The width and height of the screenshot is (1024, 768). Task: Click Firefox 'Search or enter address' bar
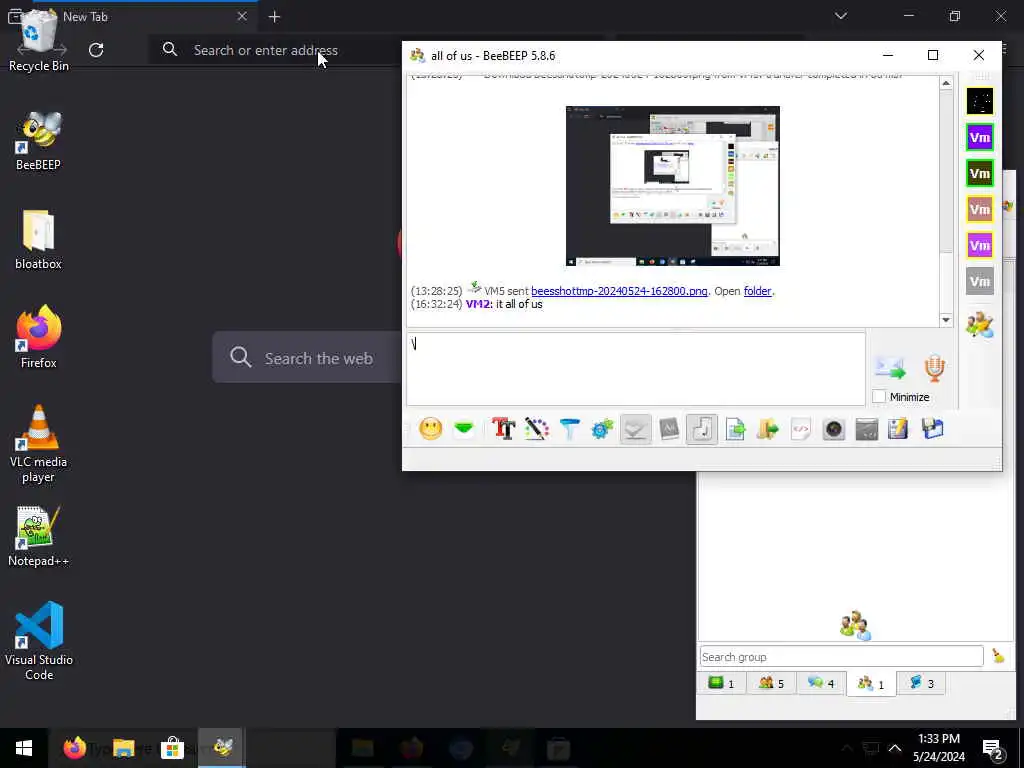(274, 50)
